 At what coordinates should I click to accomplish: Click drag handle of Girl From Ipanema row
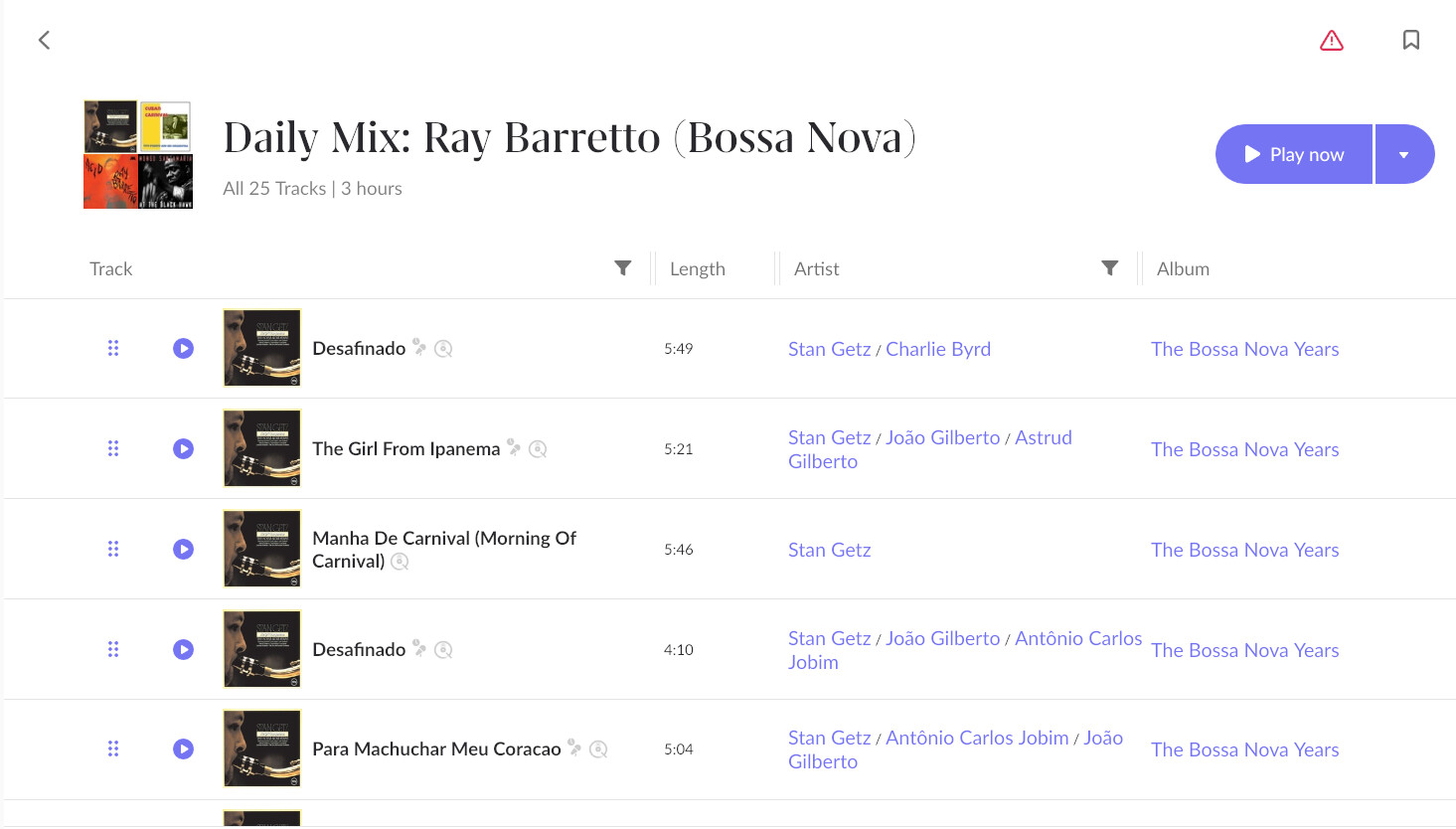click(x=113, y=448)
